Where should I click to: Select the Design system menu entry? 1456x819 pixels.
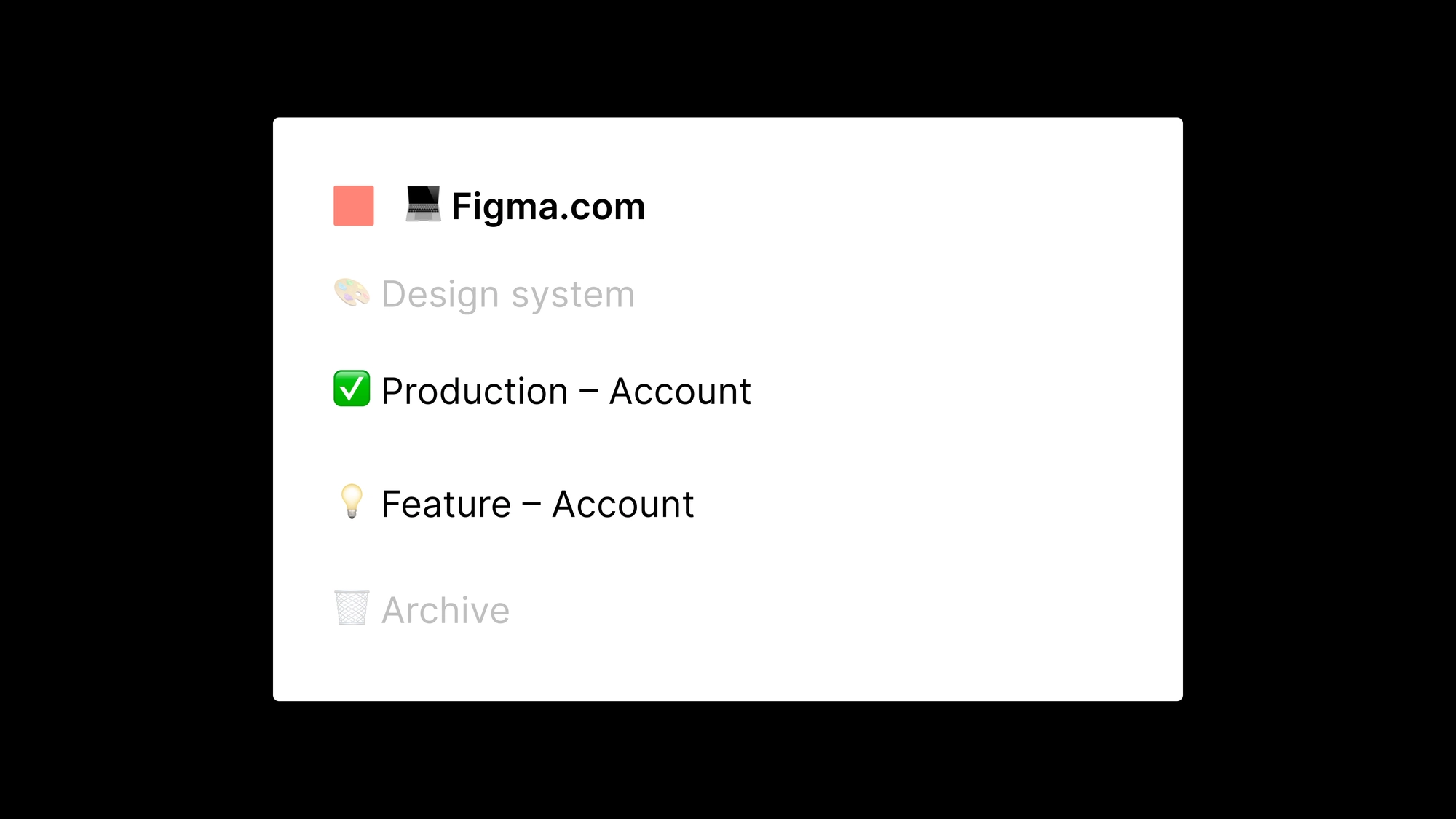[507, 294]
